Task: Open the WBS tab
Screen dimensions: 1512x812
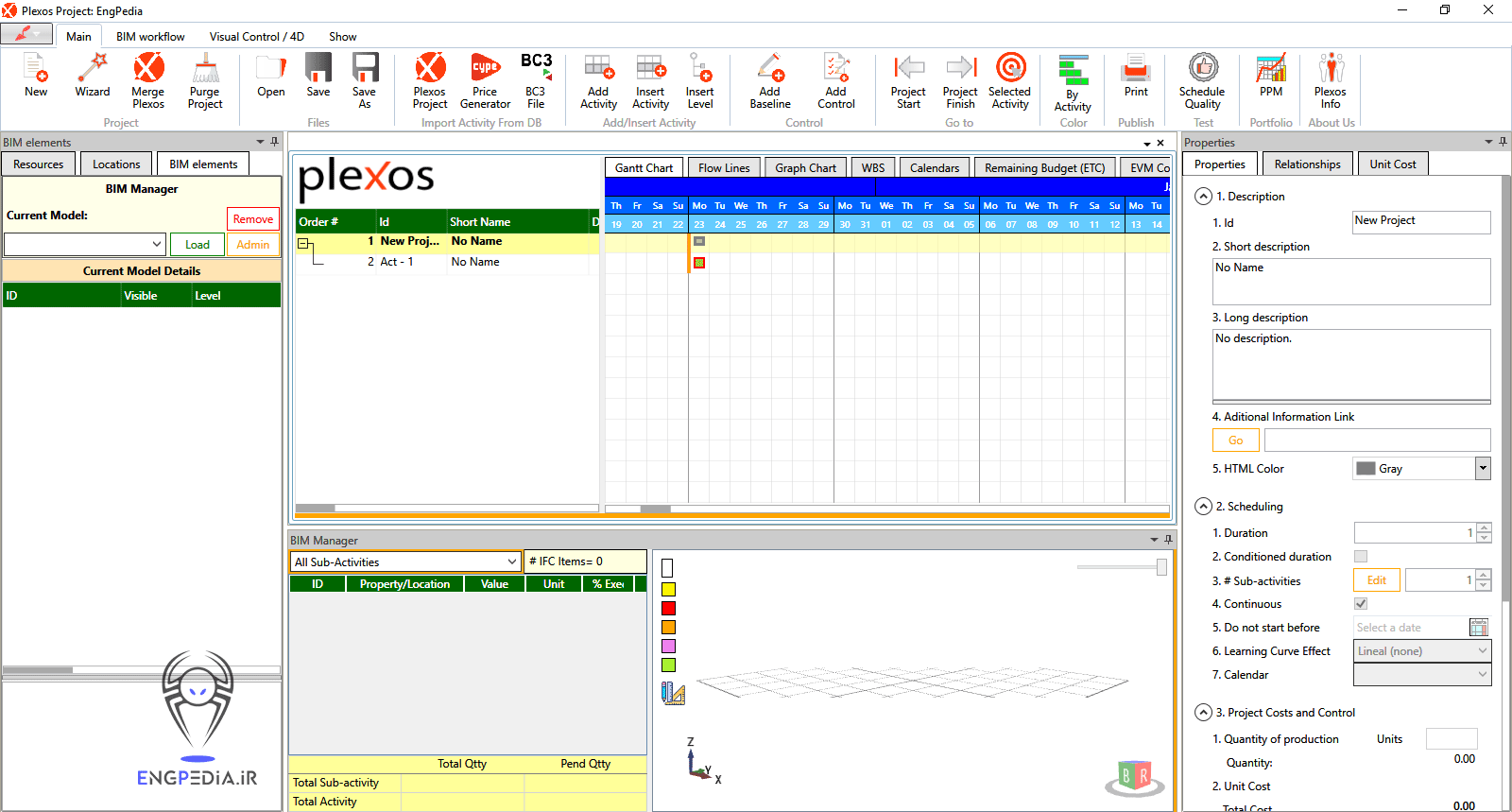Action: click(873, 168)
